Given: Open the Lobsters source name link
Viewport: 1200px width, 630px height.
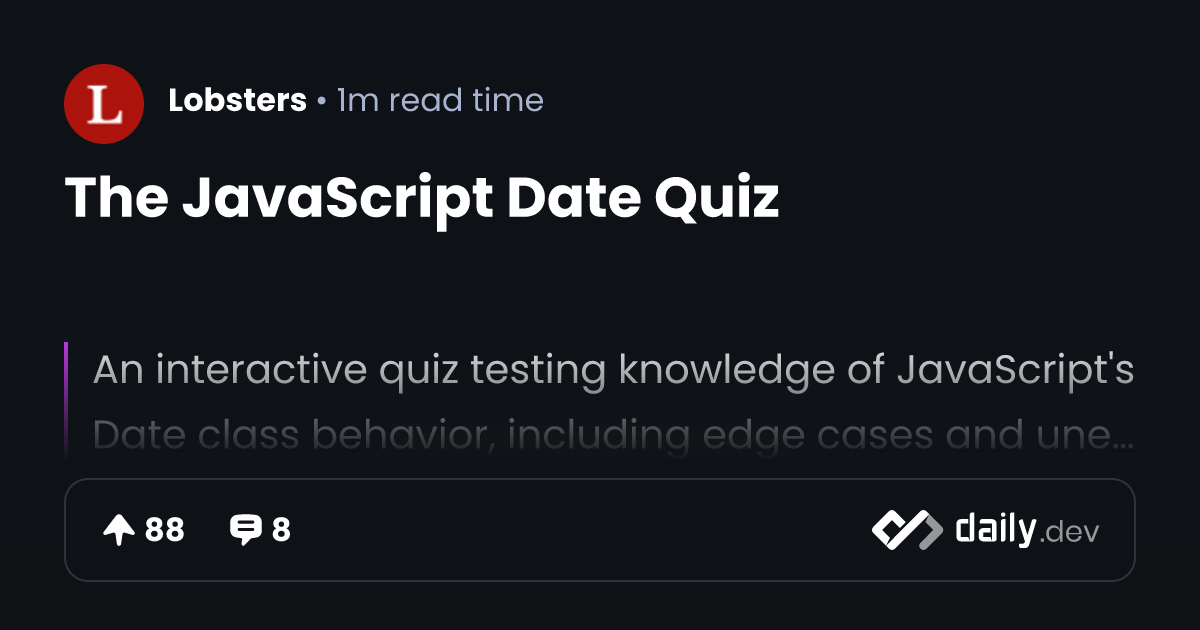Looking at the screenshot, I should coord(237,101).
